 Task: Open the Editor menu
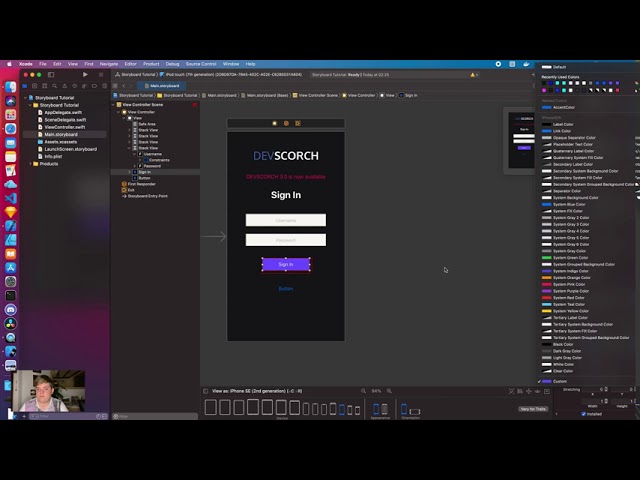tap(130, 64)
